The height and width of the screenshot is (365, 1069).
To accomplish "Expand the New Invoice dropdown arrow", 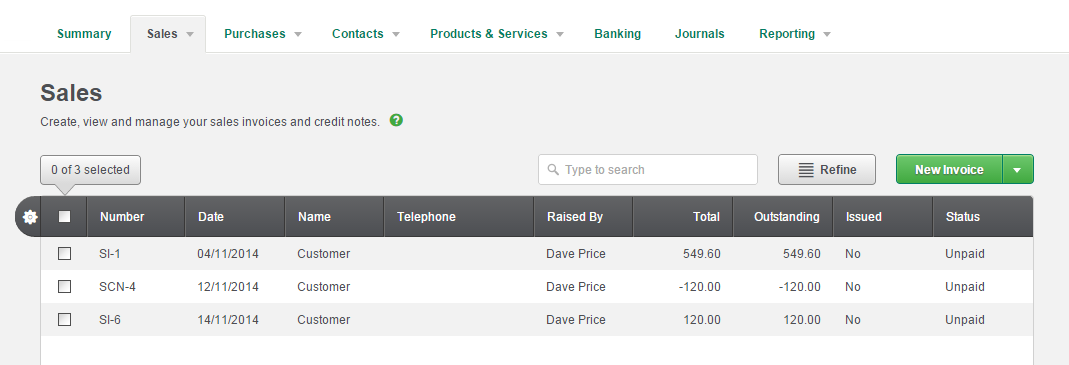I will point(1017,169).
